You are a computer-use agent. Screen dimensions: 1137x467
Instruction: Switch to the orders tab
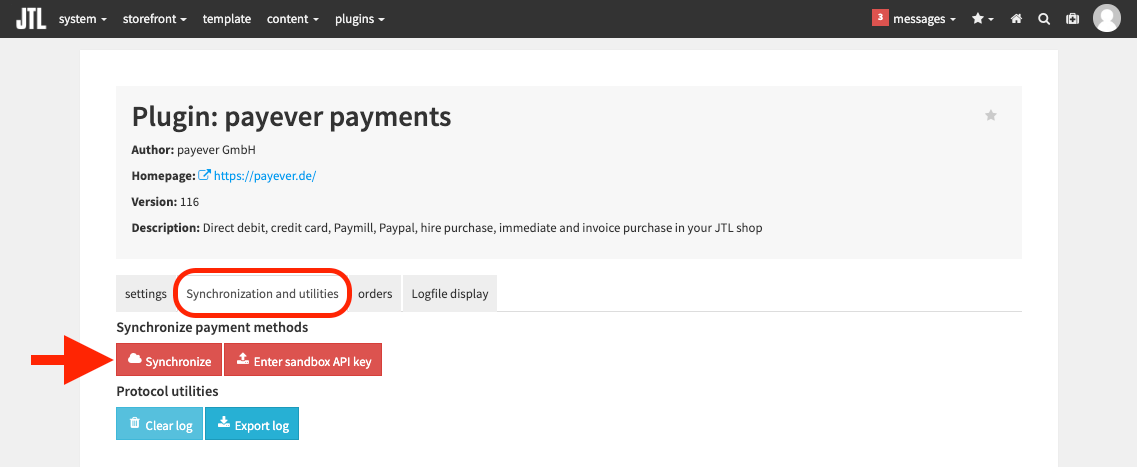(375, 294)
